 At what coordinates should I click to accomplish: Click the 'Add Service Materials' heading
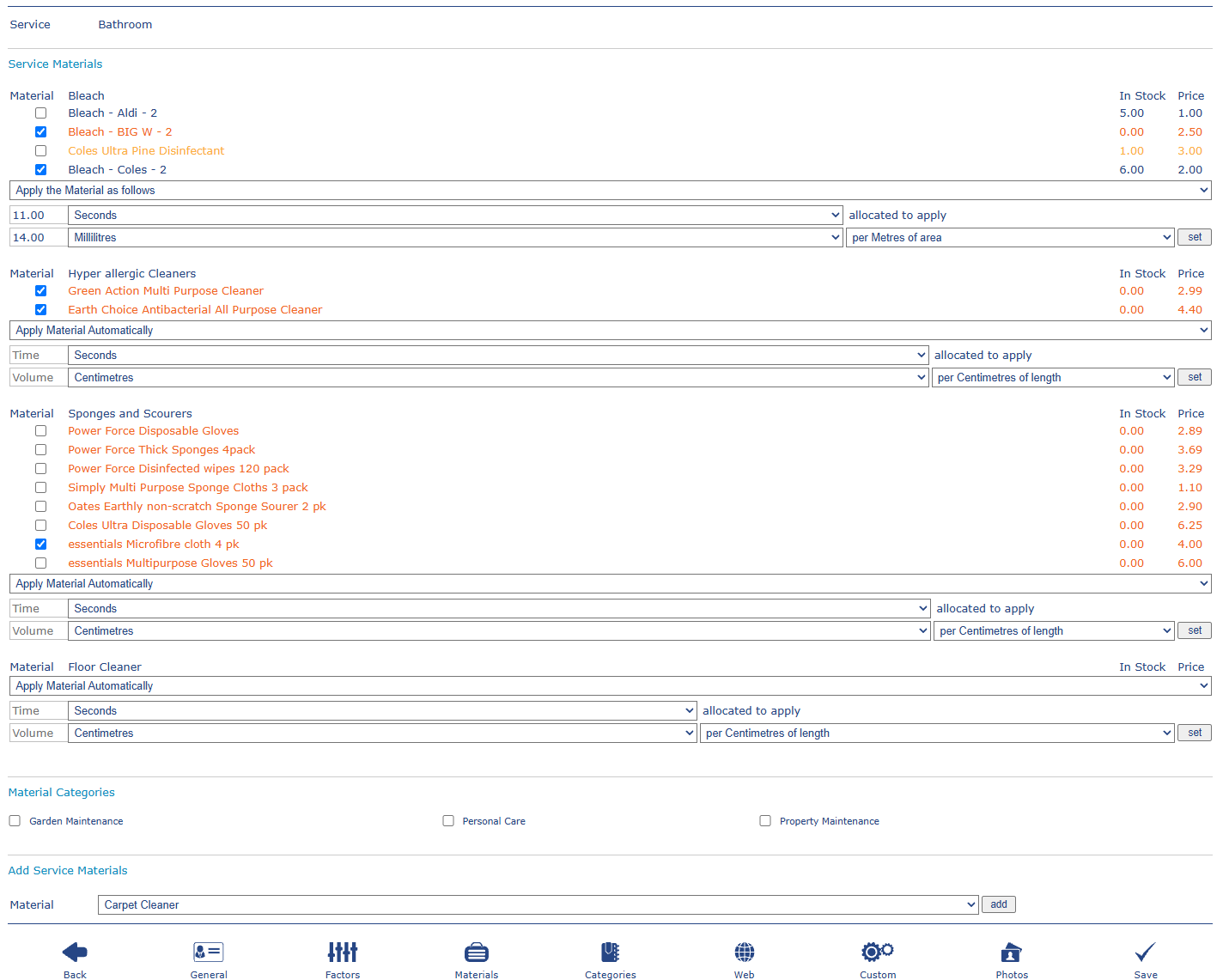(x=68, y=871)
